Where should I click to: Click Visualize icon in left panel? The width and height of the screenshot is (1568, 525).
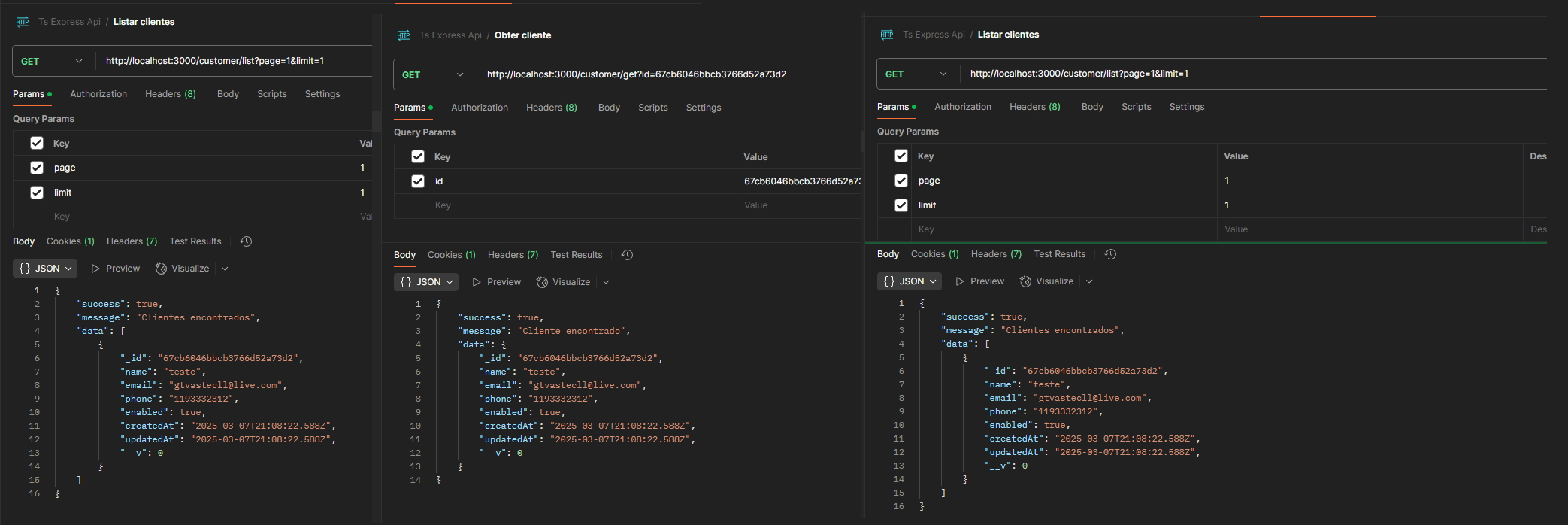161,269
